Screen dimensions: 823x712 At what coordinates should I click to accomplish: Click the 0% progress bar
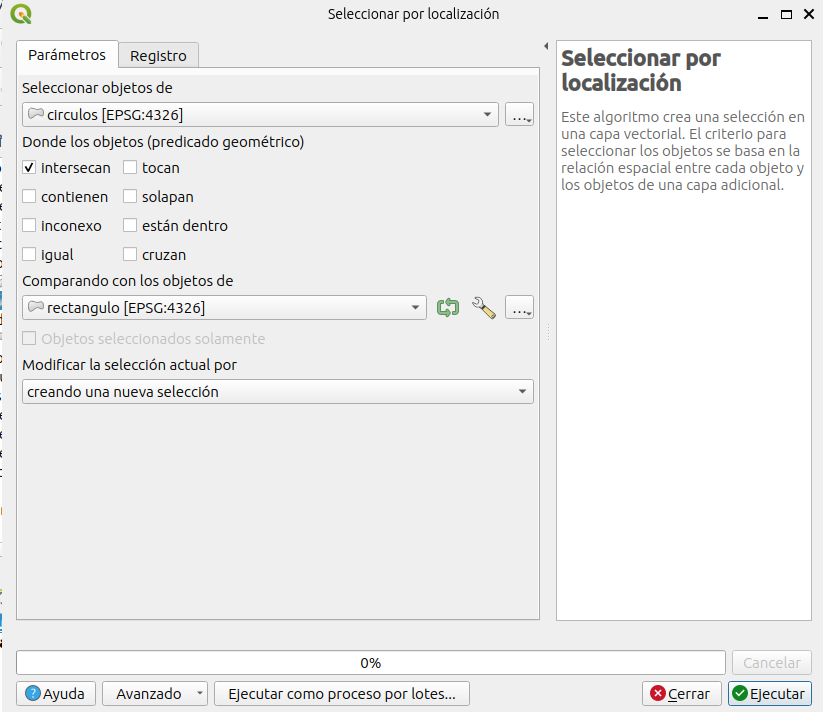point(370,663)
